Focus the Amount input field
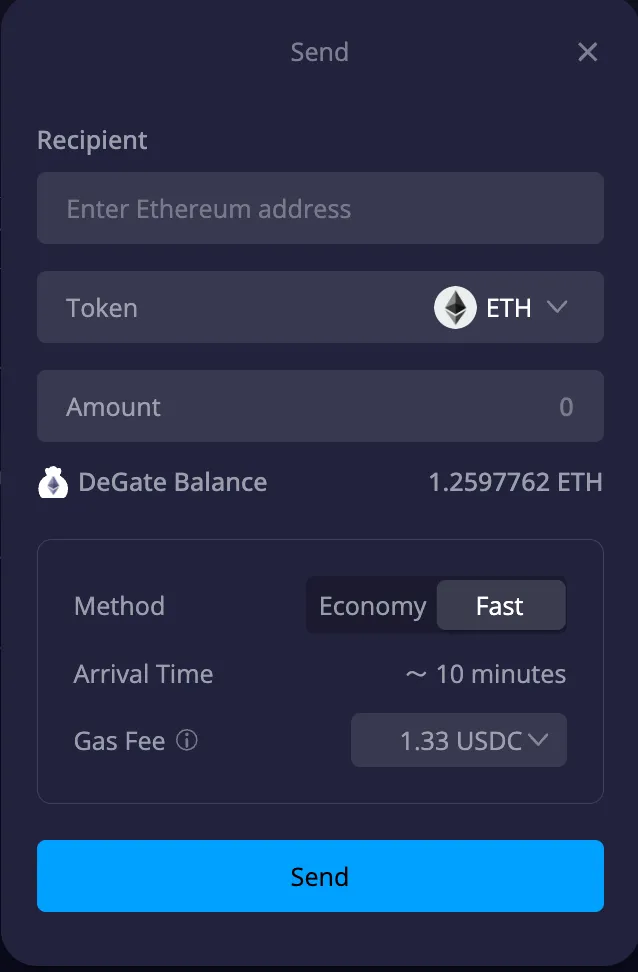This screenshot has width=638, height=972. tap(320, 406)
